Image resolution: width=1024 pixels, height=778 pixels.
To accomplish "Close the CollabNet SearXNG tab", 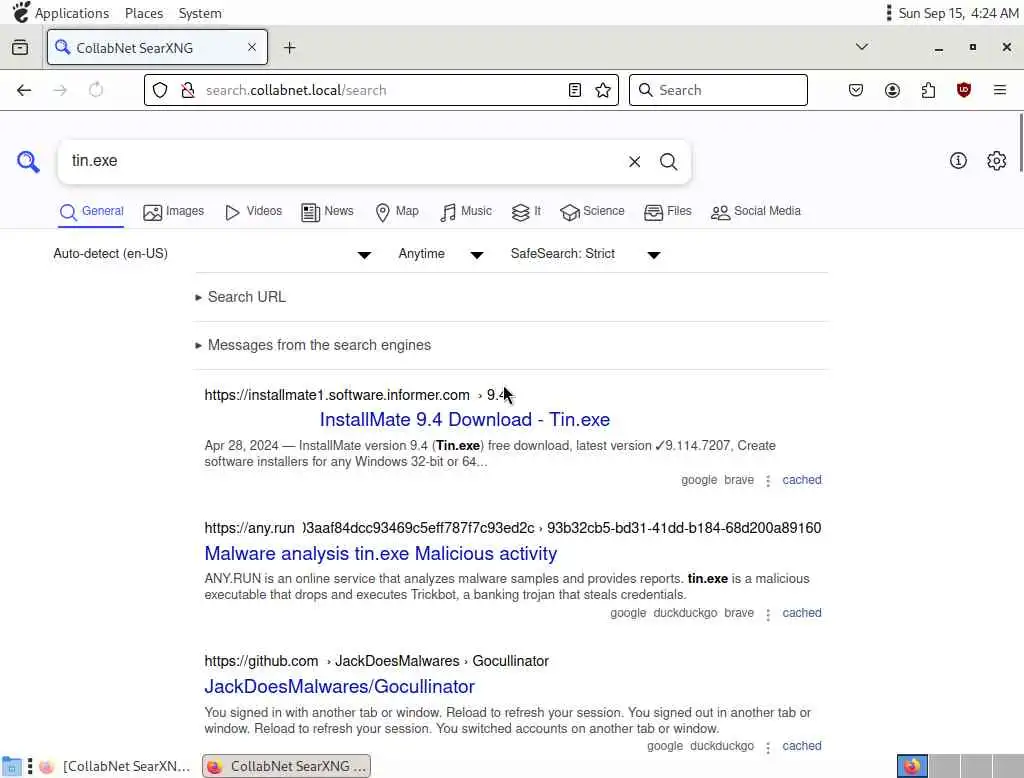I will coord(251,47).
